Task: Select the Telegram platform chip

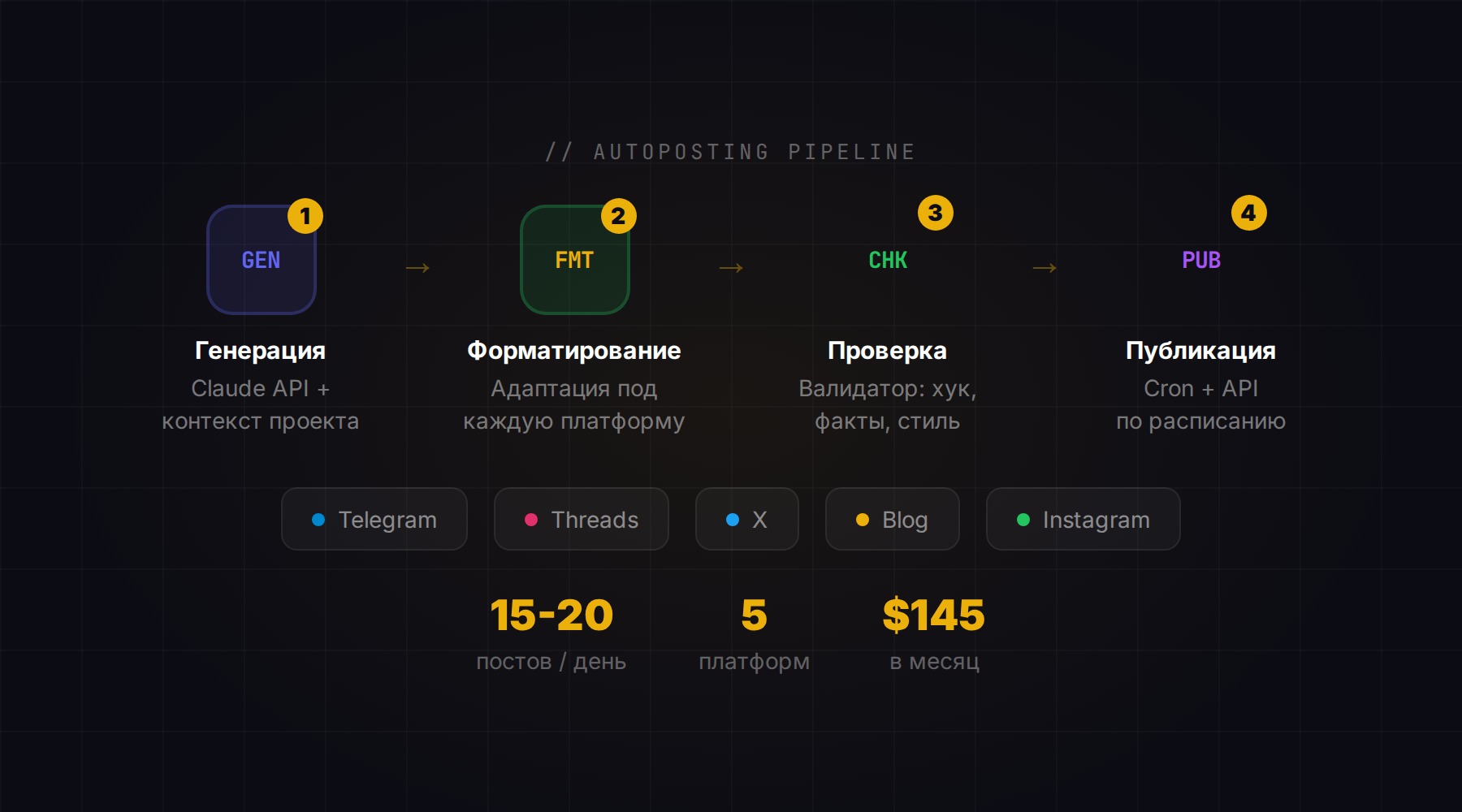Action: [x=374, y=520]
